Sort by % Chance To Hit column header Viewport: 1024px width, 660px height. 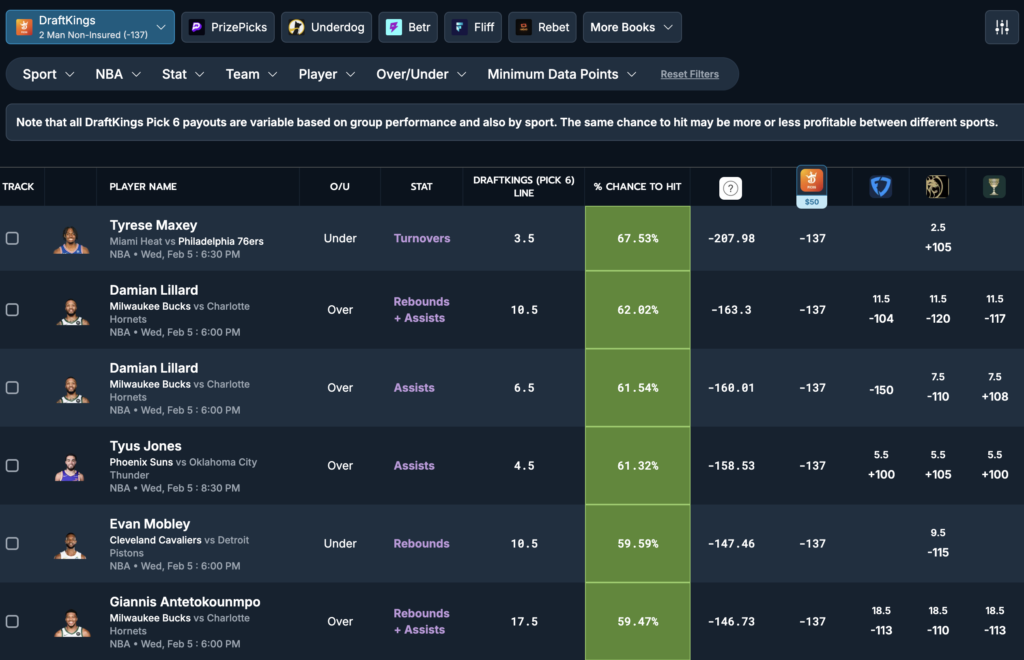click(637, 187)
